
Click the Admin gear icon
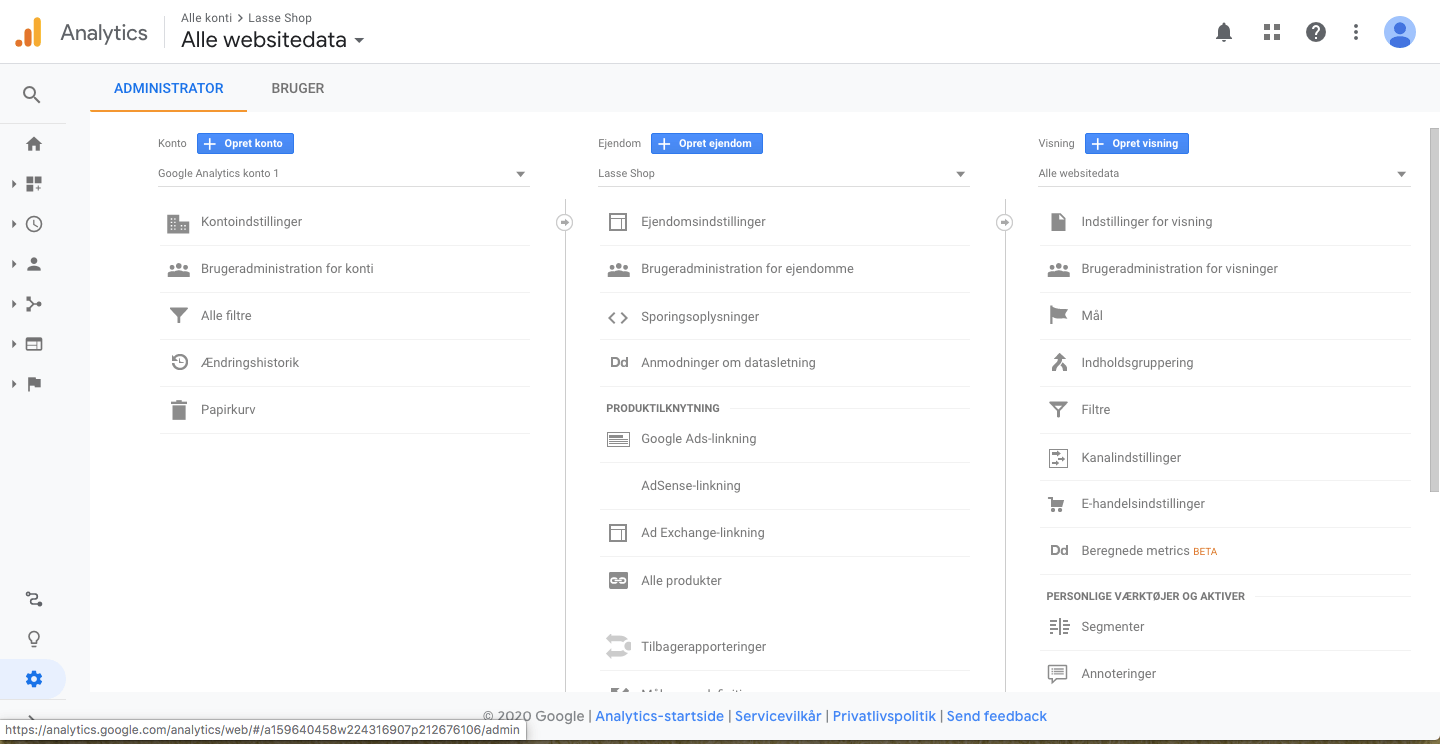pyautogui.click(x=34, y=680)
